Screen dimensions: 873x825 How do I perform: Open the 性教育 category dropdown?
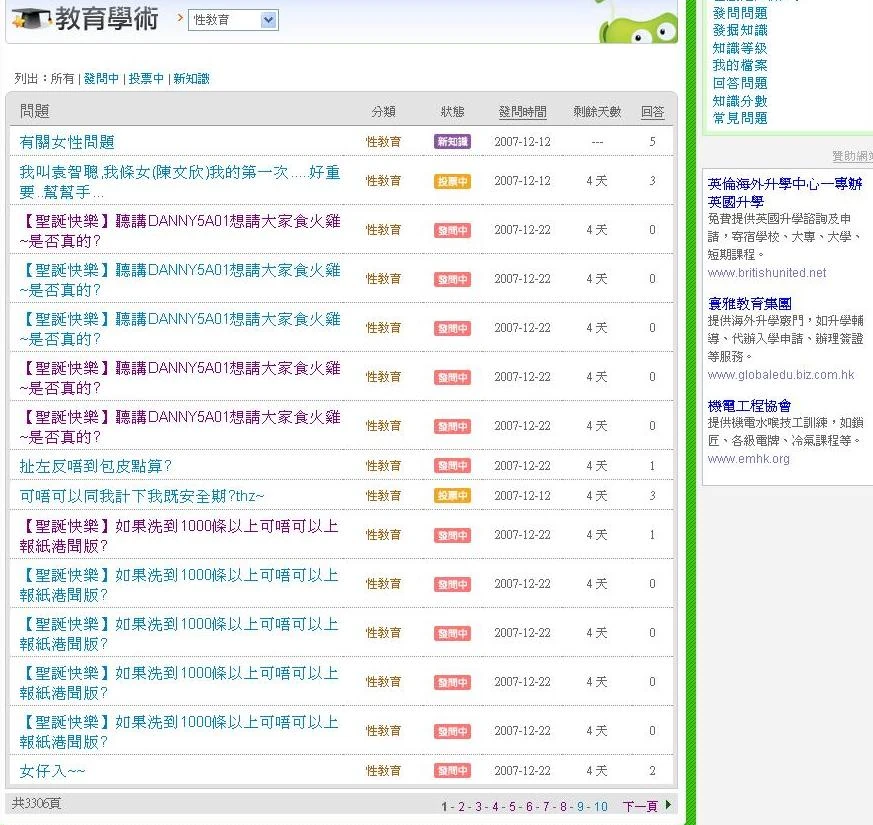233,20
